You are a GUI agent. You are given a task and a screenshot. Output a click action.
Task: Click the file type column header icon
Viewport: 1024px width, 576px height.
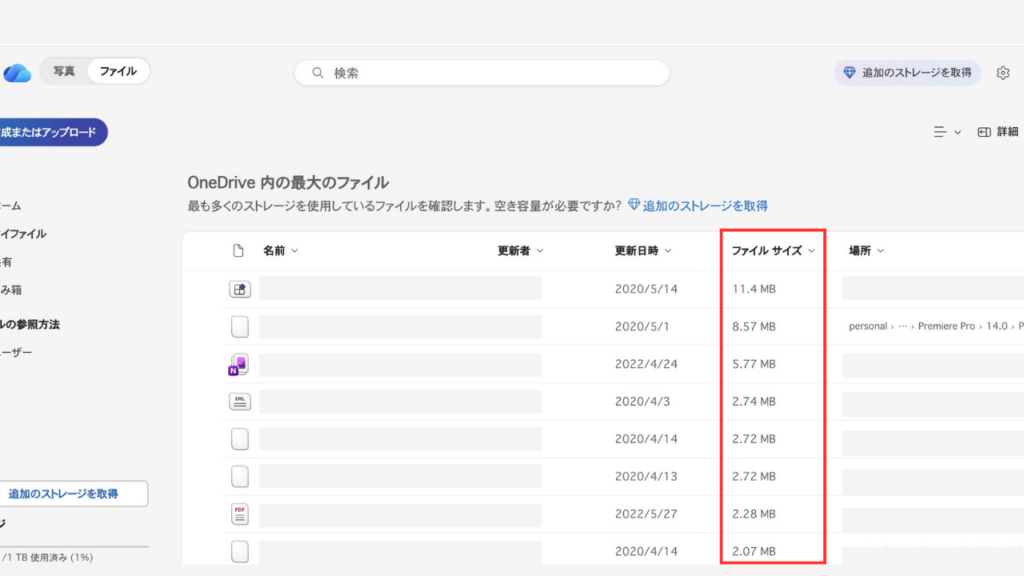pyautogui.click(x=238, y=251)
